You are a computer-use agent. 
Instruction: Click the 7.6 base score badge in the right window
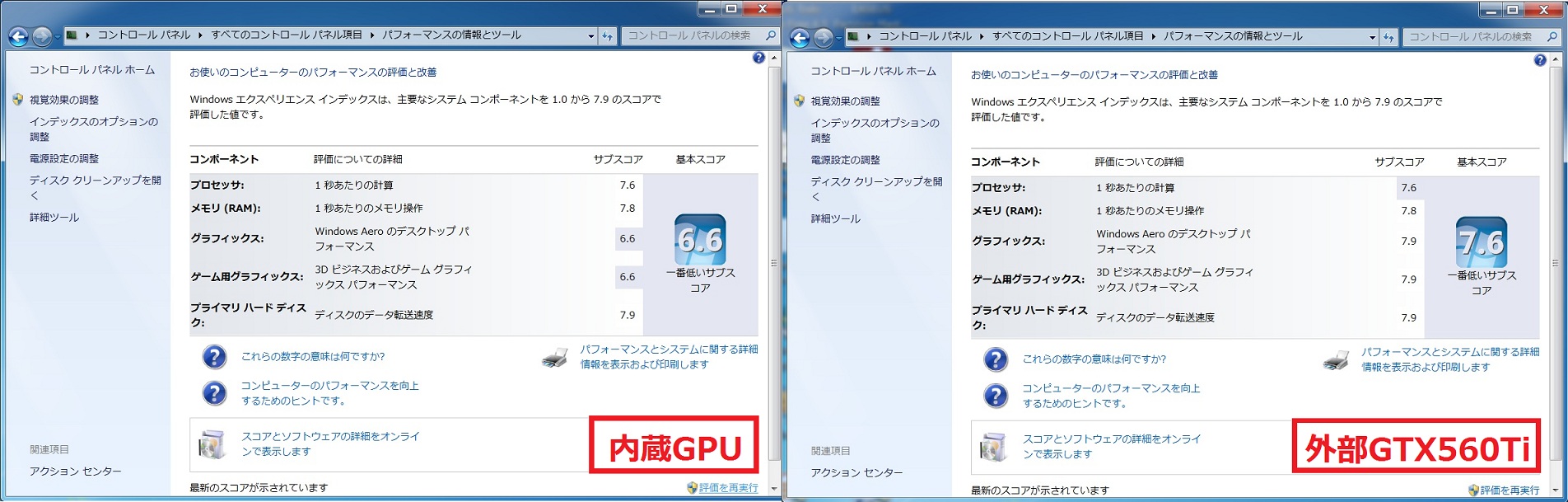(1482, 242)
